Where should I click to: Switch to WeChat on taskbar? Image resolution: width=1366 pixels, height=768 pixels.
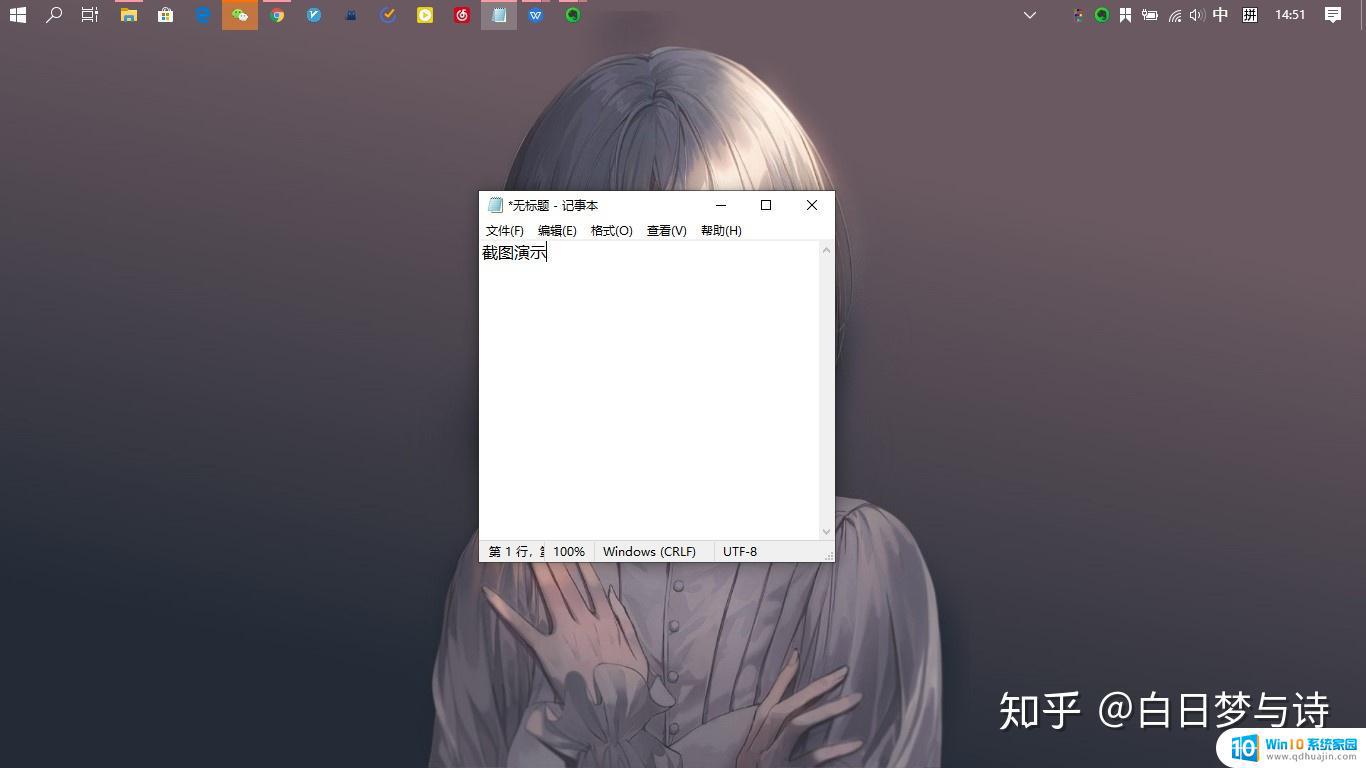(240, 15)
